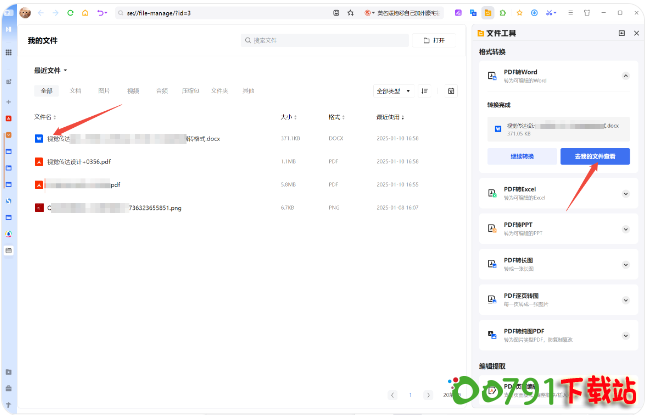
Task: Expand the PDF转PPT tool section
Action: pos(626,228)
